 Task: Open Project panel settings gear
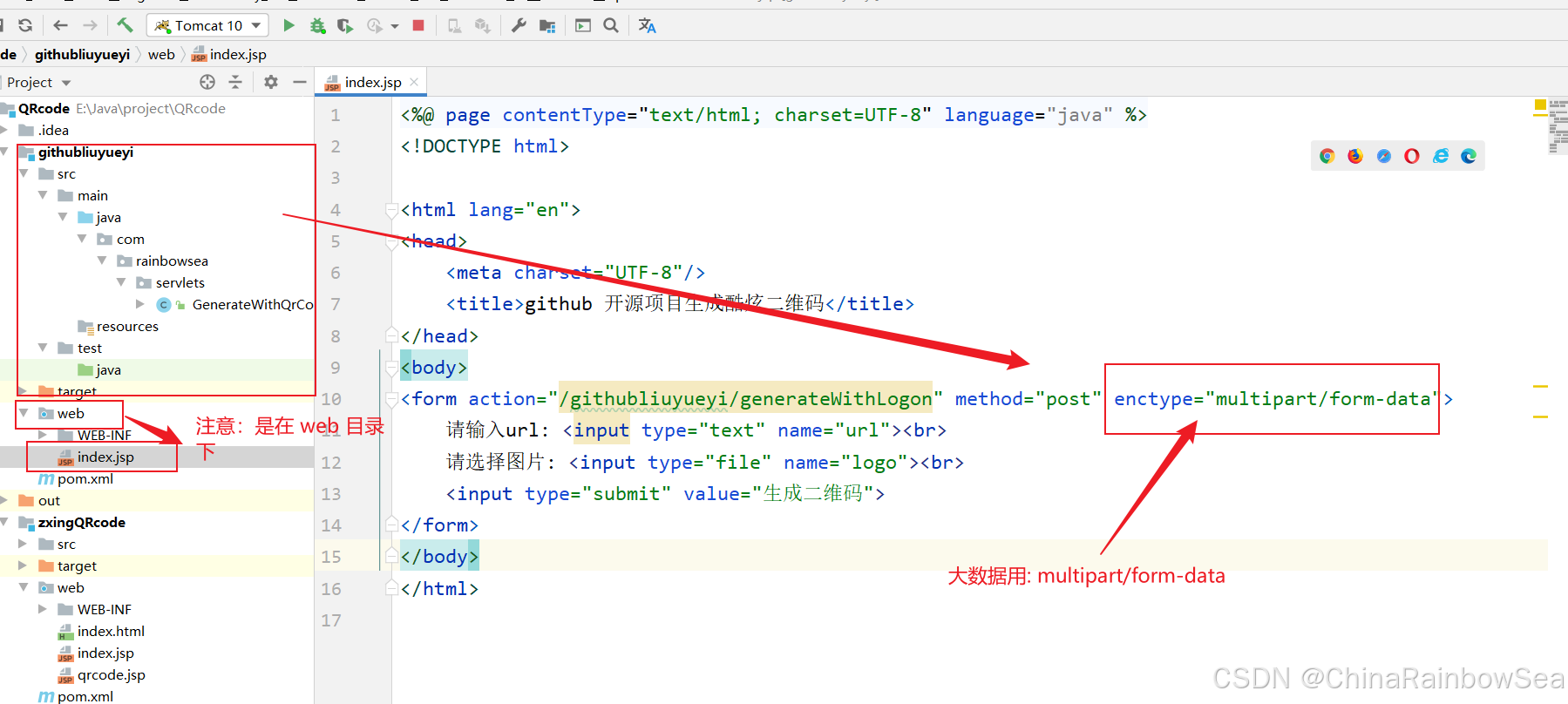[x=271, y=82]
